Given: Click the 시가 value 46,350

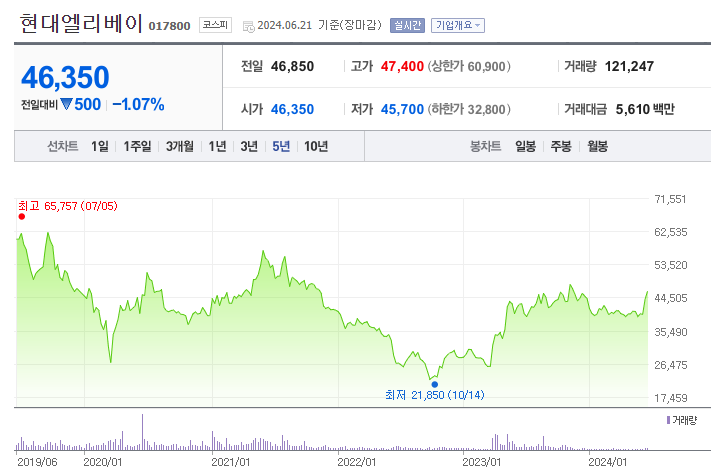Looking at the screenshot, I should click(292, 109).
